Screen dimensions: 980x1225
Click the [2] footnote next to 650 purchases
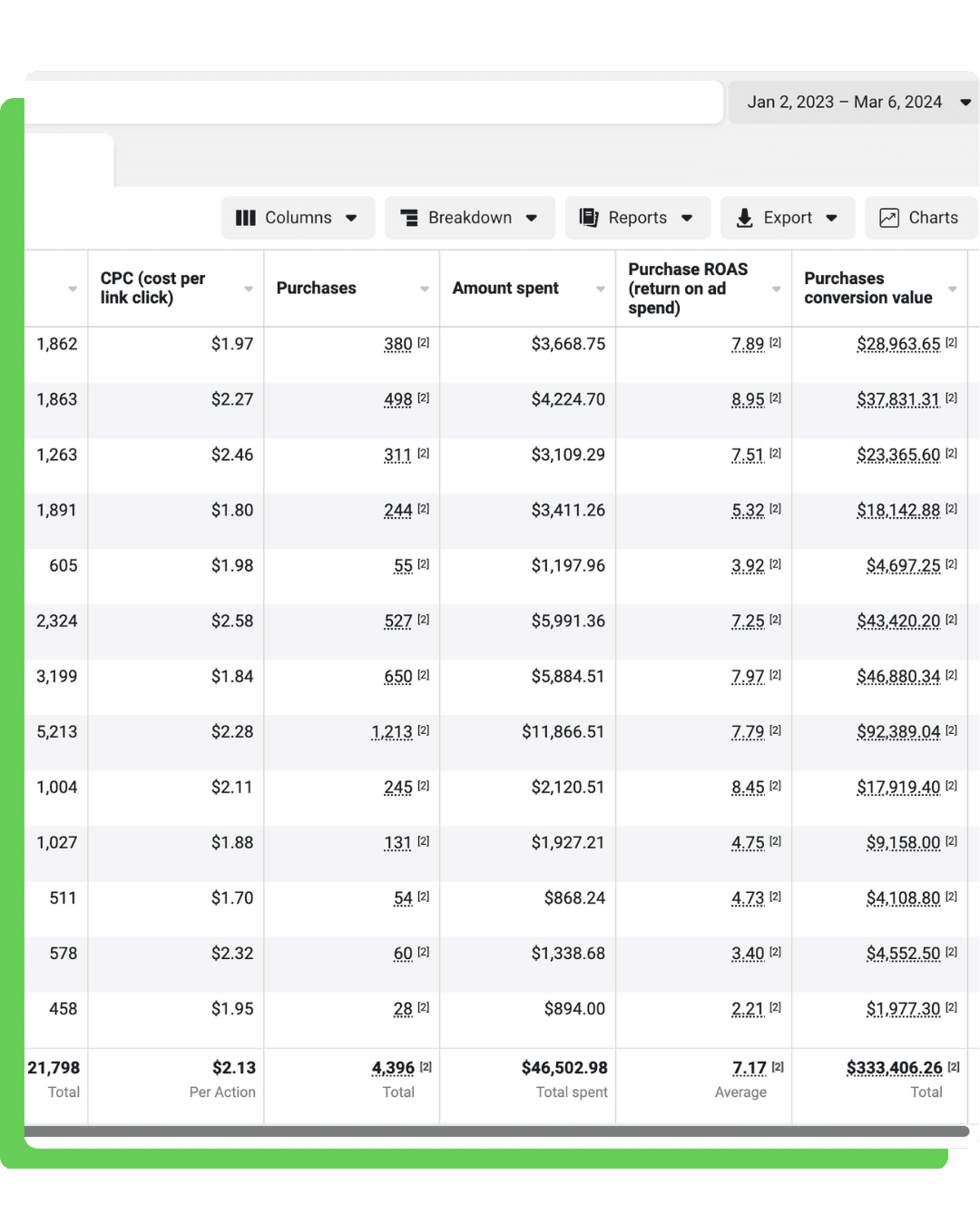click(423, 674)
